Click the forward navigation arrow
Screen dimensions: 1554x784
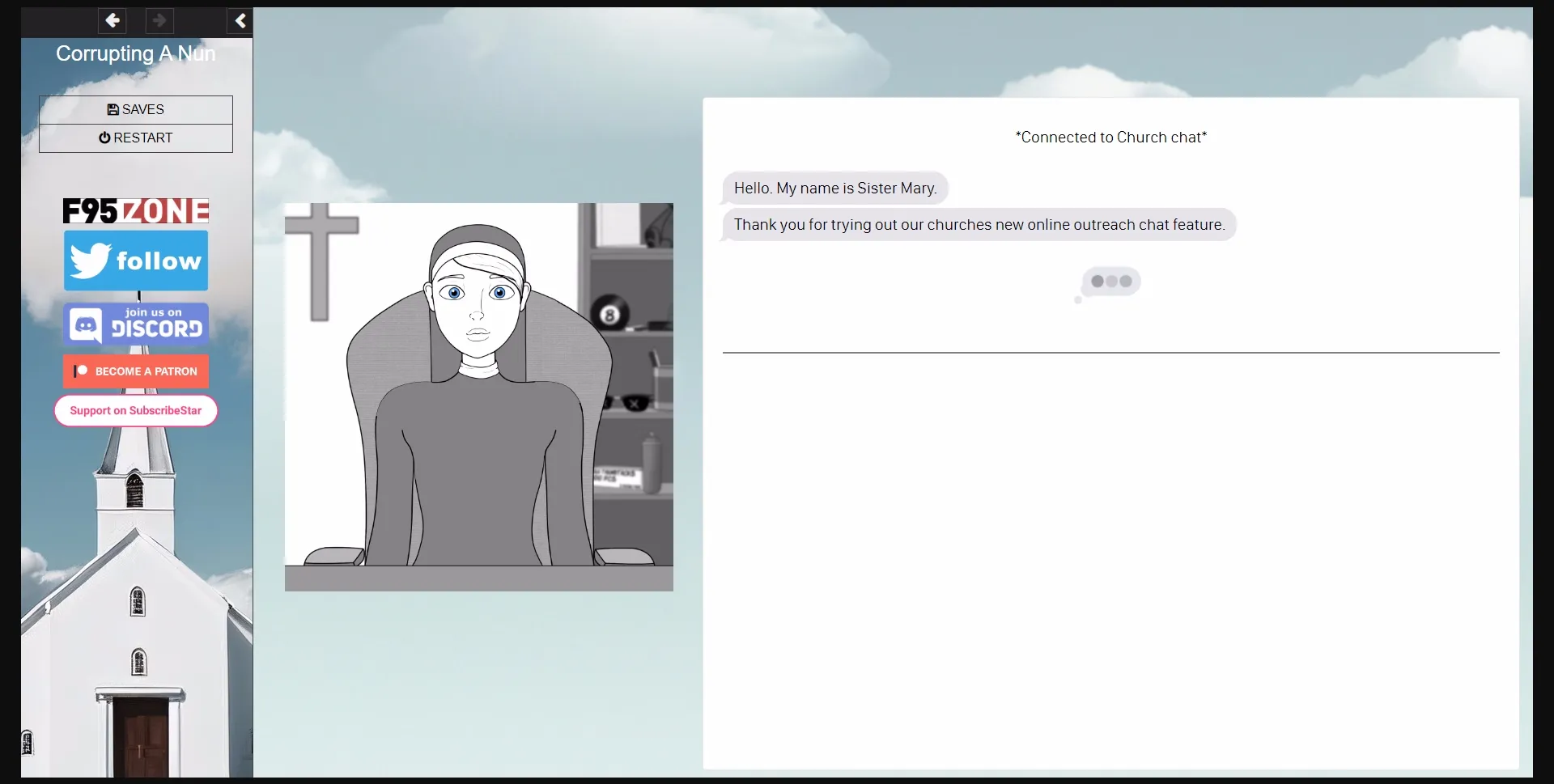(159, 21)
